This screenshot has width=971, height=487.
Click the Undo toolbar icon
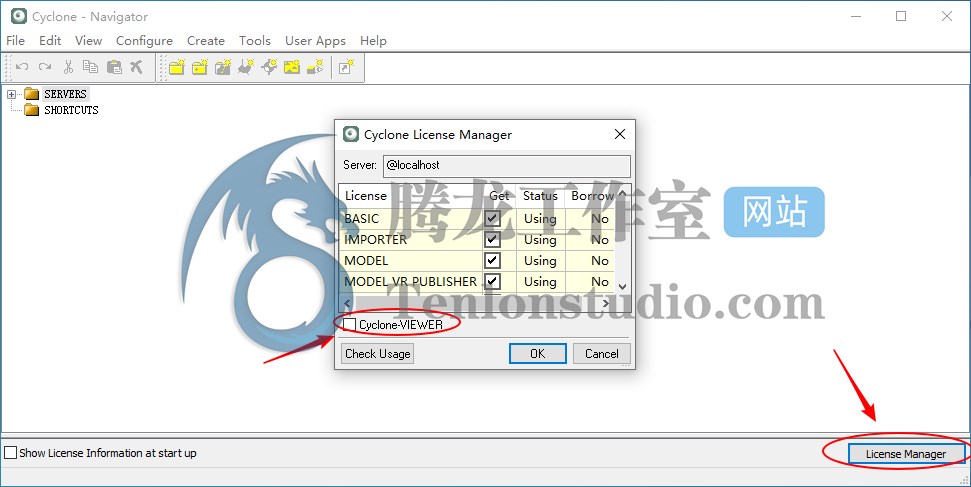[x=22, y=67]
